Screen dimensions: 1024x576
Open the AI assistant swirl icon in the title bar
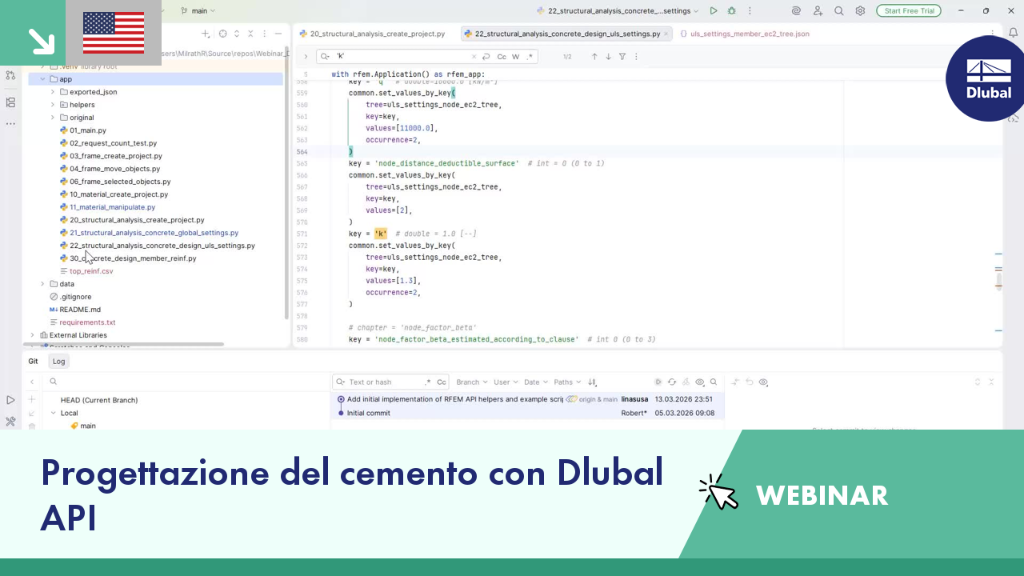coord(796,10)
